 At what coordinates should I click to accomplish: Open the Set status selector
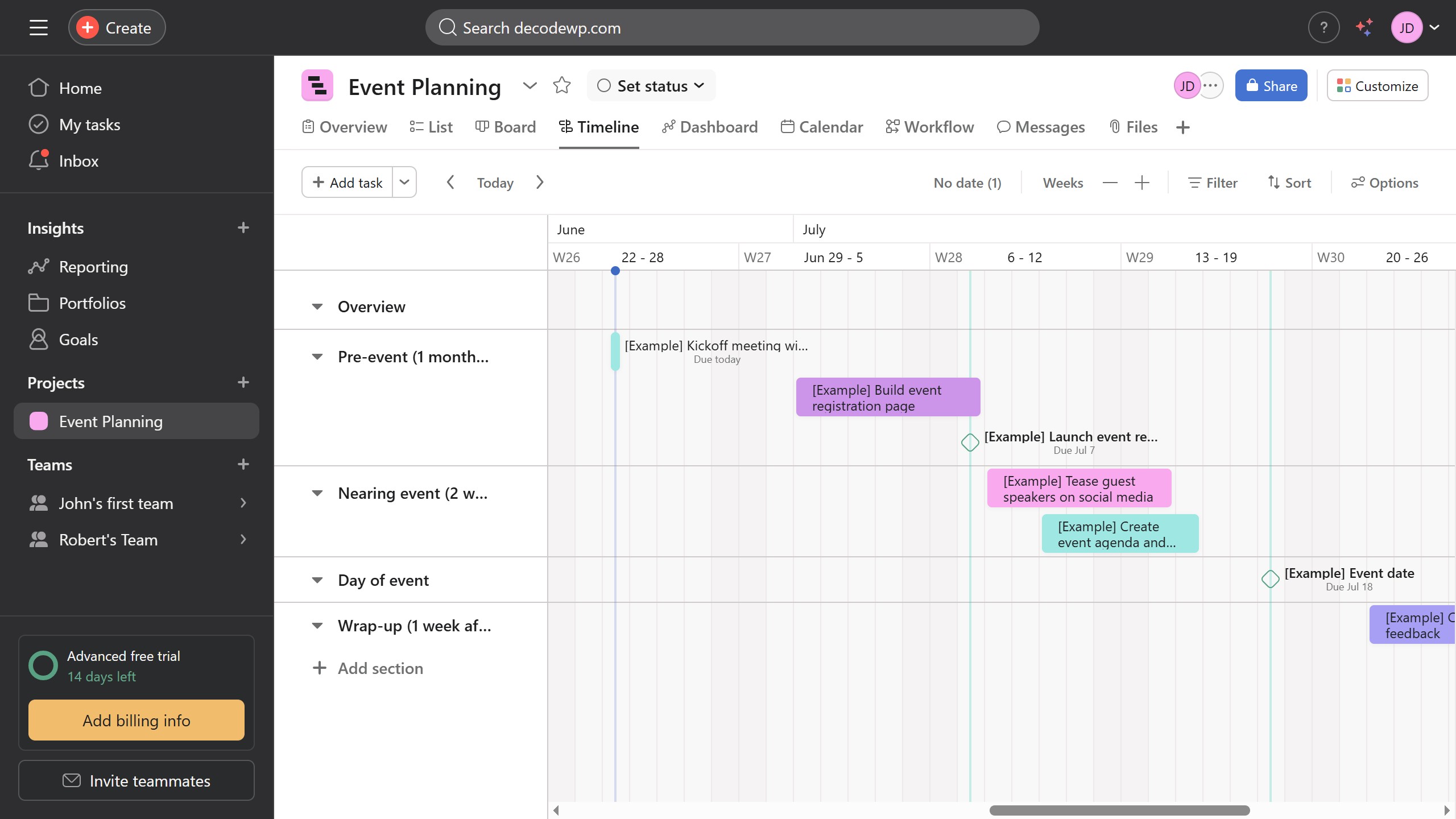coord(651,86)
